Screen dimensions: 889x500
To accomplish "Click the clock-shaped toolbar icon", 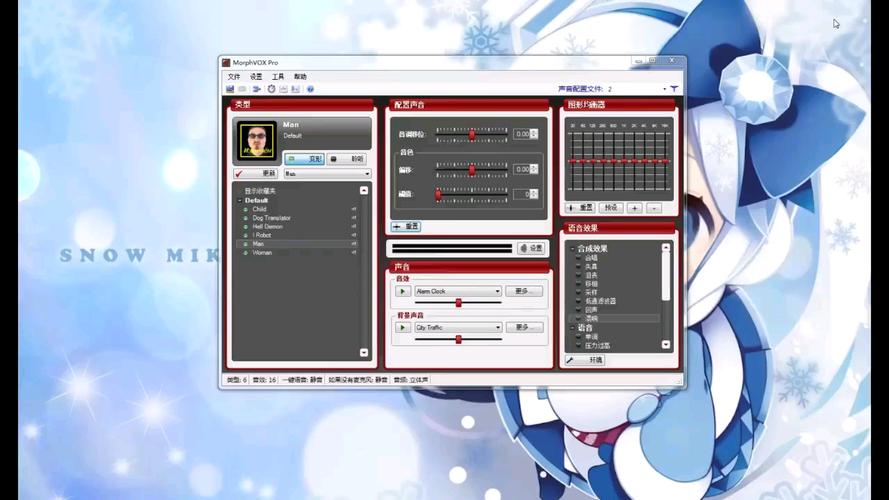I will point(272,89).
